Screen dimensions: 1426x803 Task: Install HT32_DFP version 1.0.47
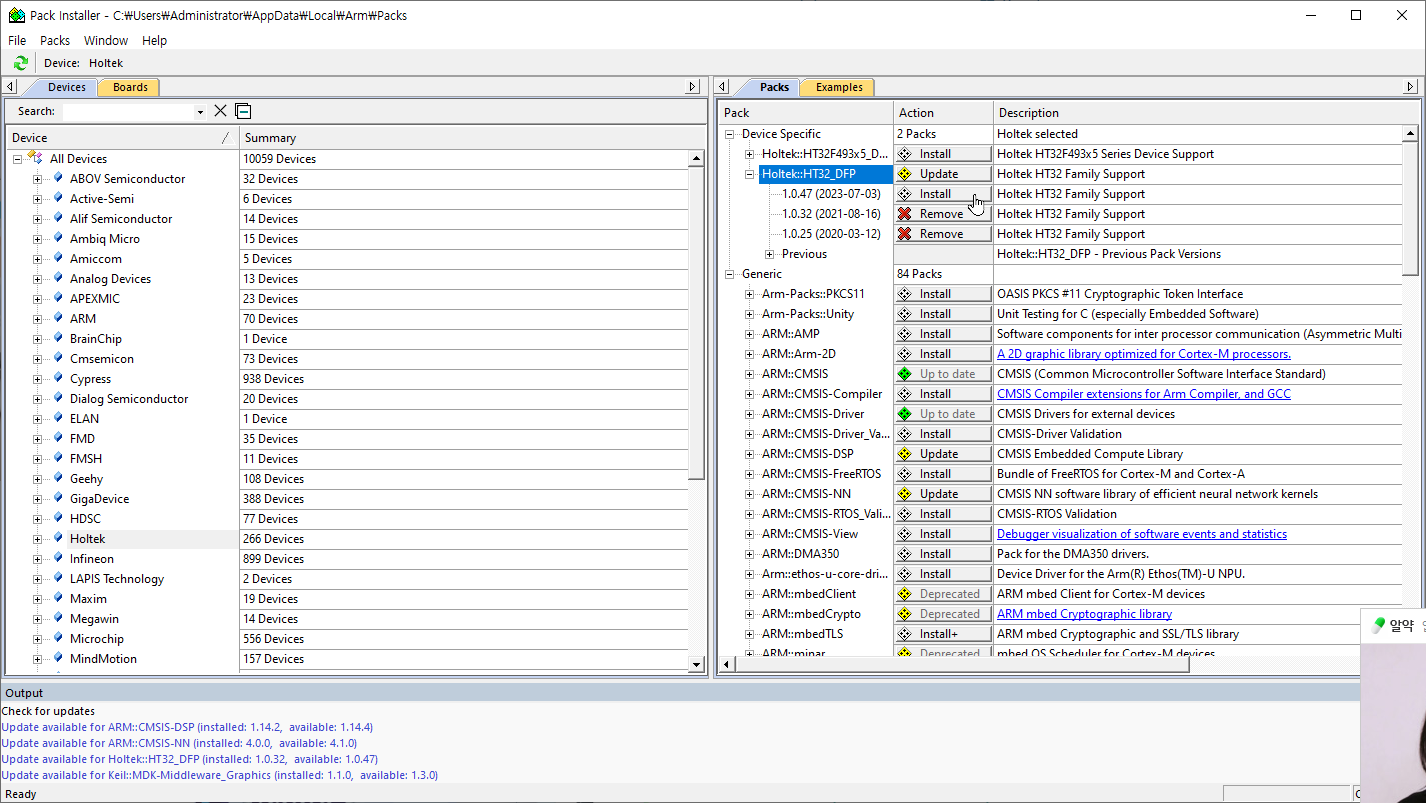tap(943, 194)
